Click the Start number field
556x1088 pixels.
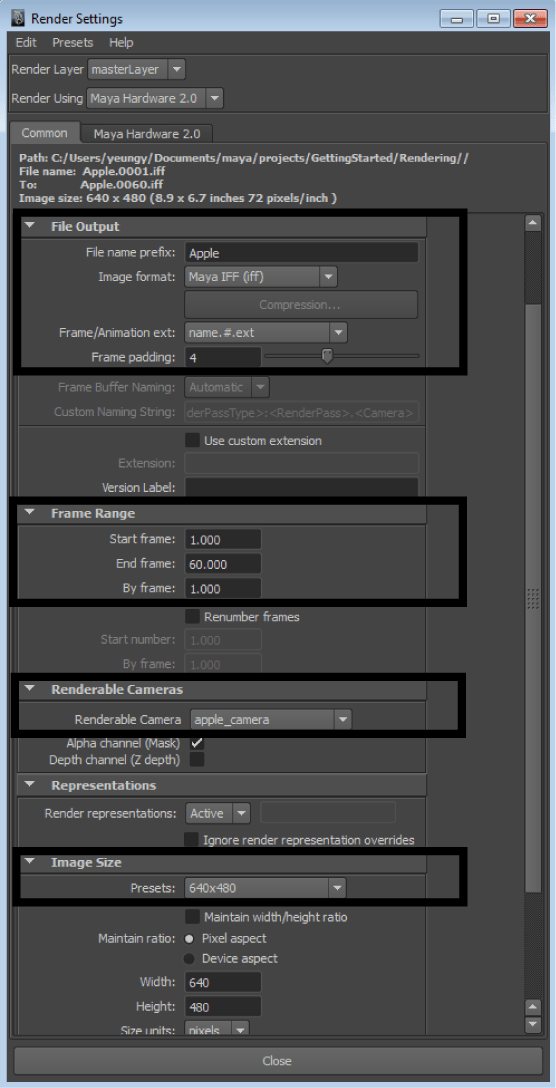tap(223, 639)
